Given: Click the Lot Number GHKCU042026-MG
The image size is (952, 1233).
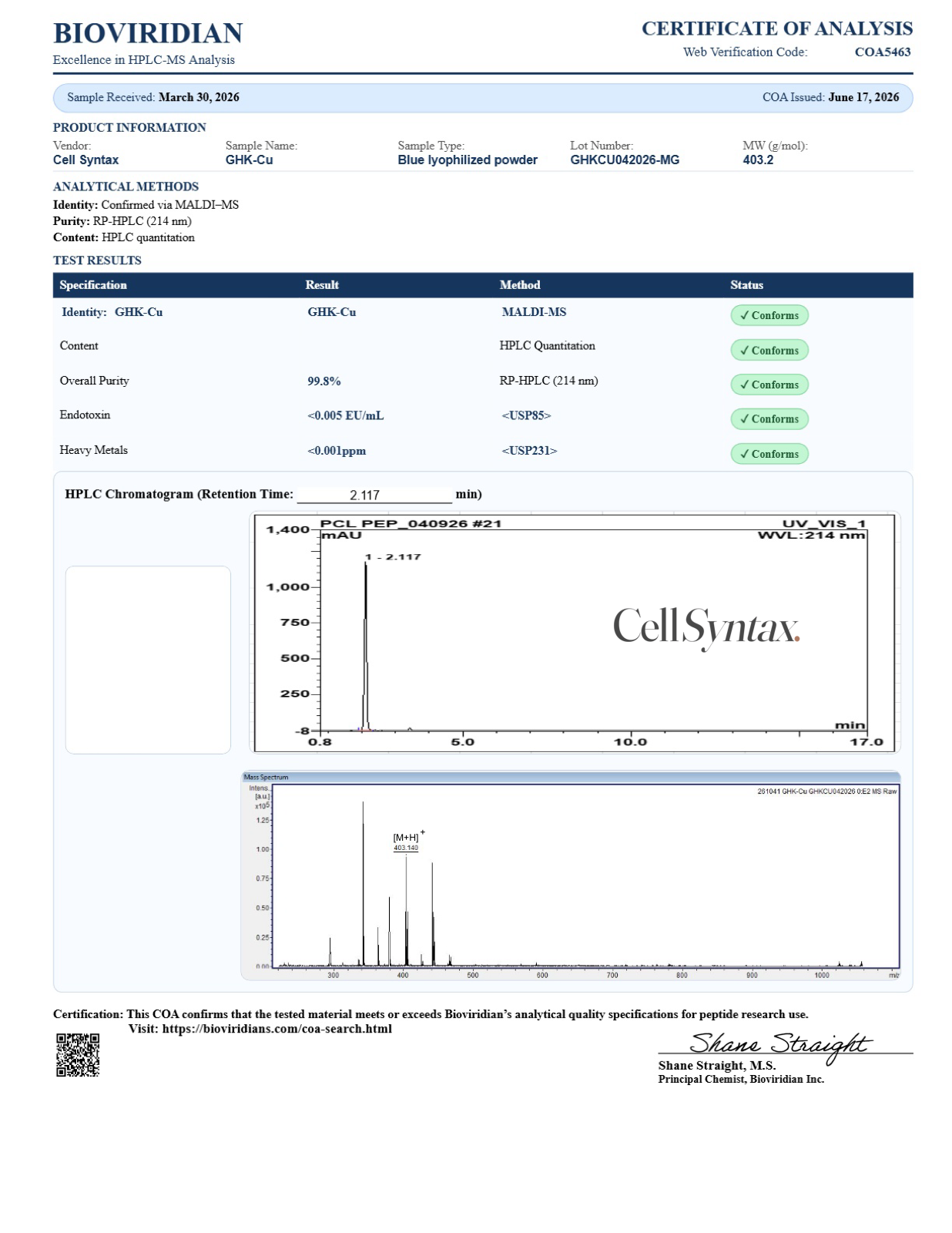Looking at the screenshot, I should click(625, 160).
